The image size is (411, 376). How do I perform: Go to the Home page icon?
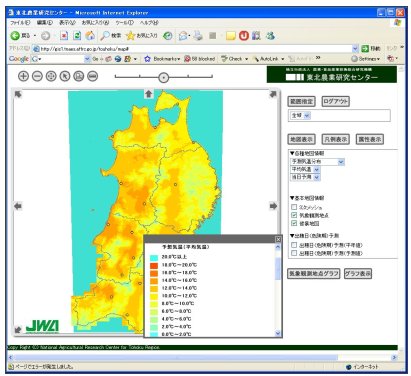point(90,36)
